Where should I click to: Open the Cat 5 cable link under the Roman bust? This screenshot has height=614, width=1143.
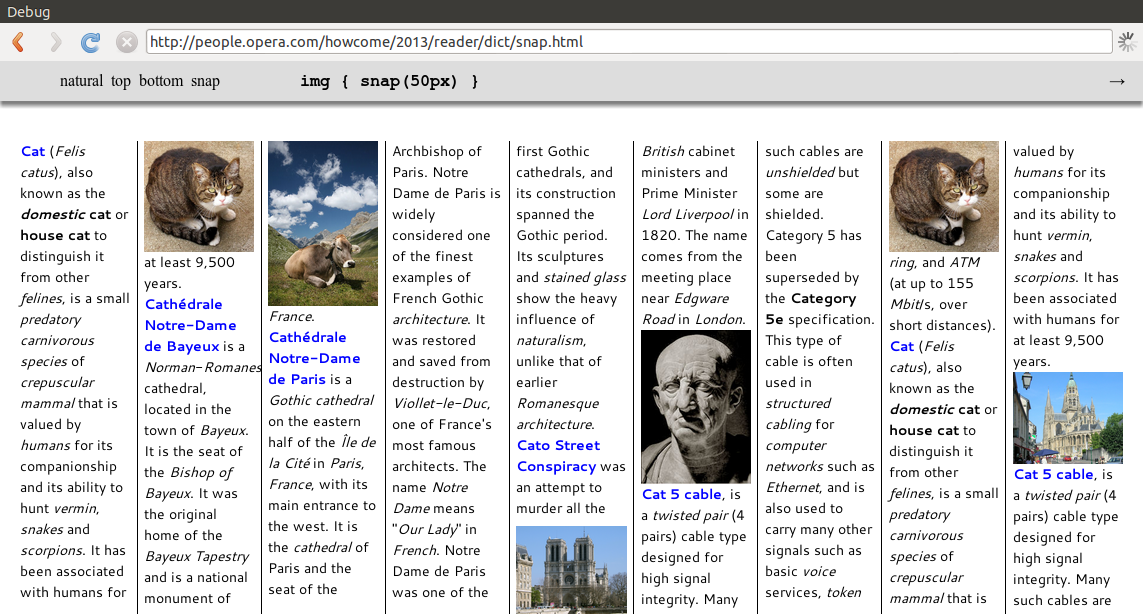point(682,494)
